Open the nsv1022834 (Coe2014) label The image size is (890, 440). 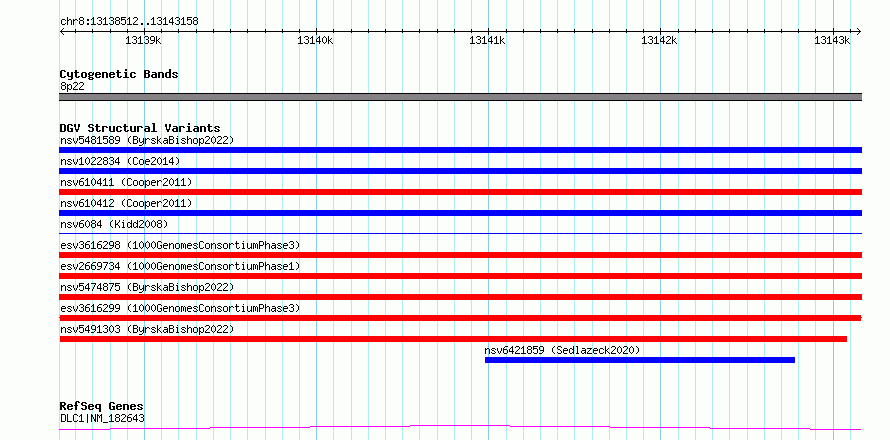pos(120,161)
